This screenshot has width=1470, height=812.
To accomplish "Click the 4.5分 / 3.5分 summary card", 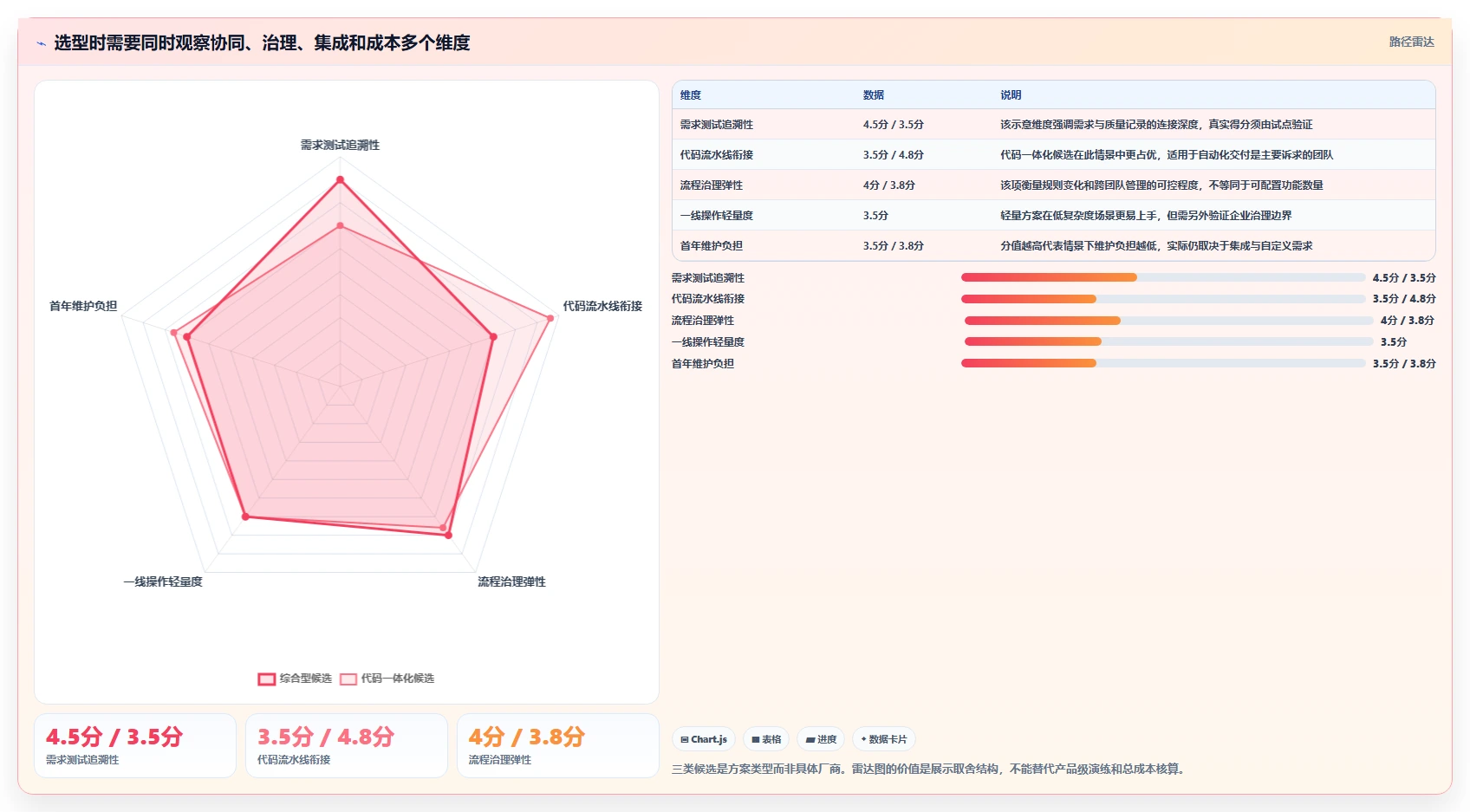I will [x=135, y=746].
